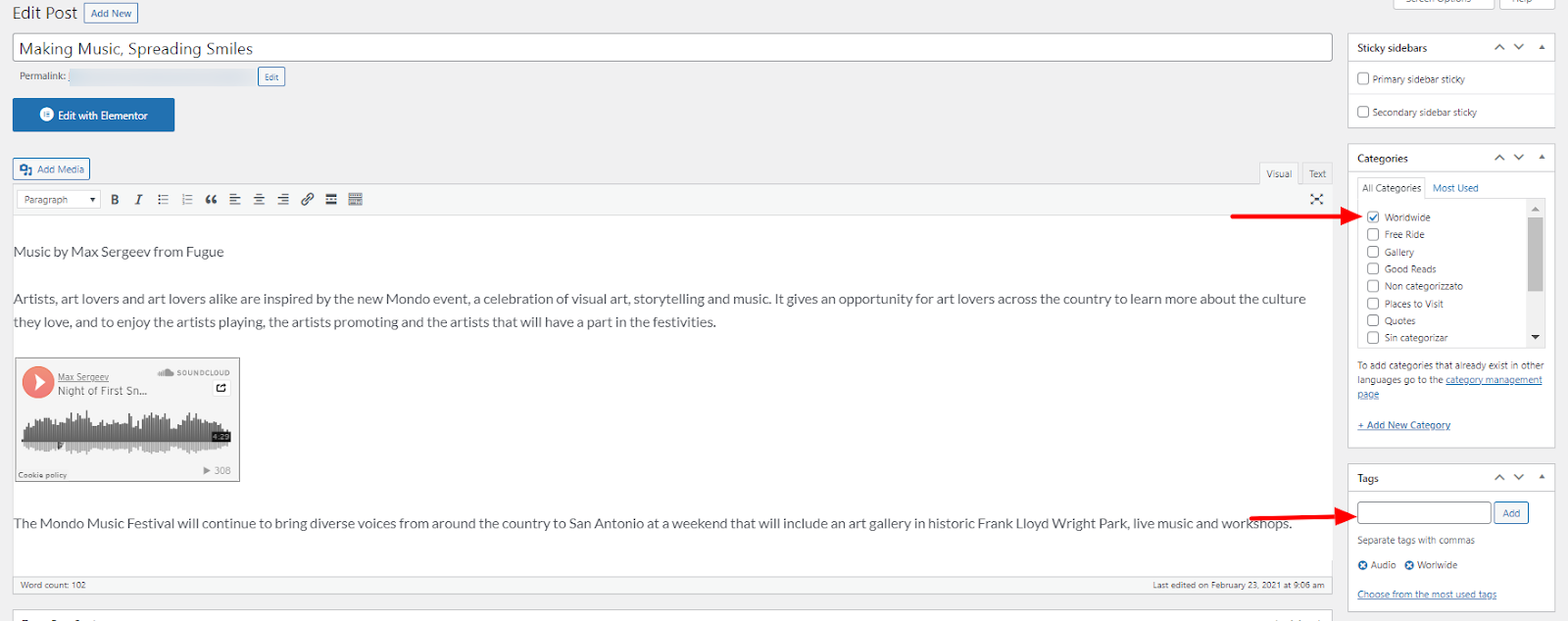Toggle the toolbar toggle (kitchen sink) icon
This screenshot has width=1568, height=621.
point(355,200)
